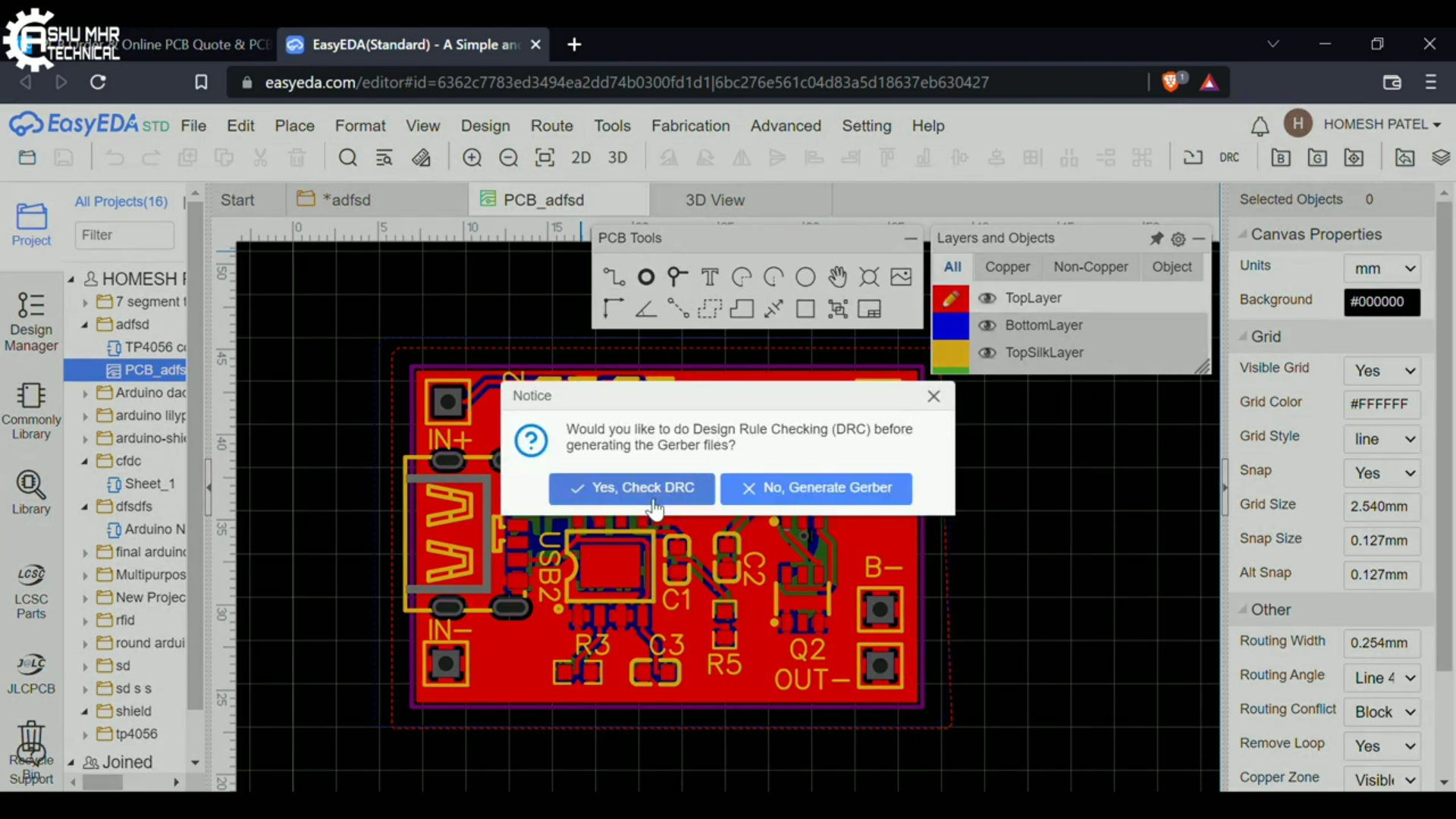1456x819 pixels.
Task: Switch to 3D view from toolbar
Action: pos(617,158)
